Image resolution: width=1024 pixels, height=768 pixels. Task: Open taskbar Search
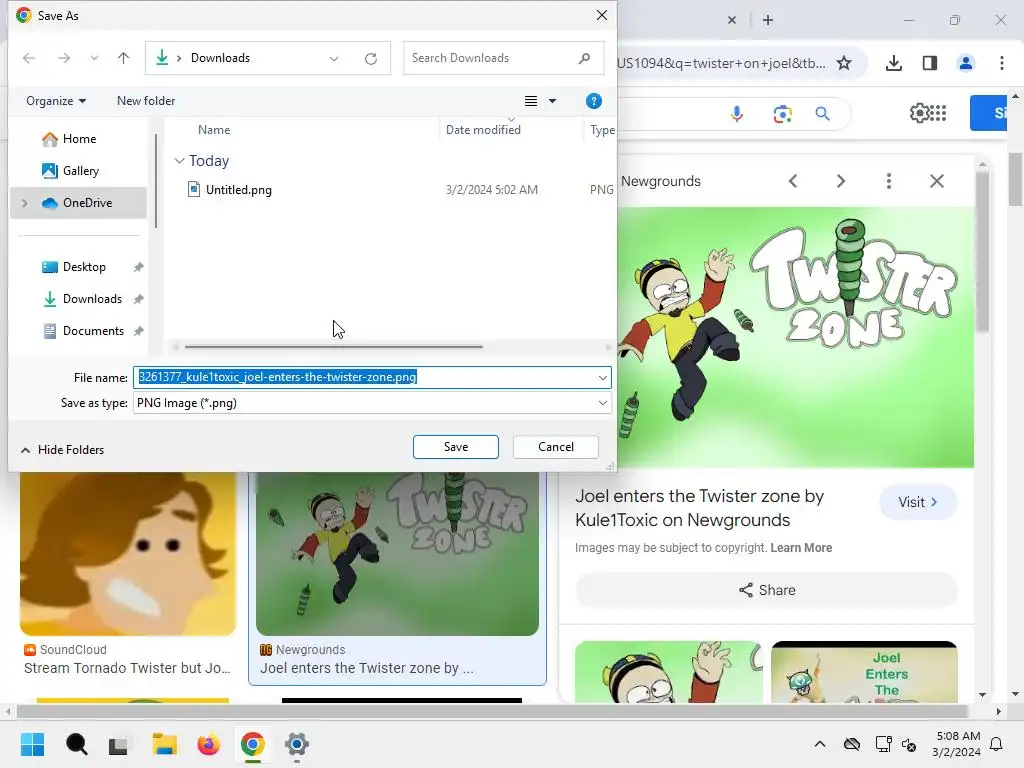(x=76, y=744)
